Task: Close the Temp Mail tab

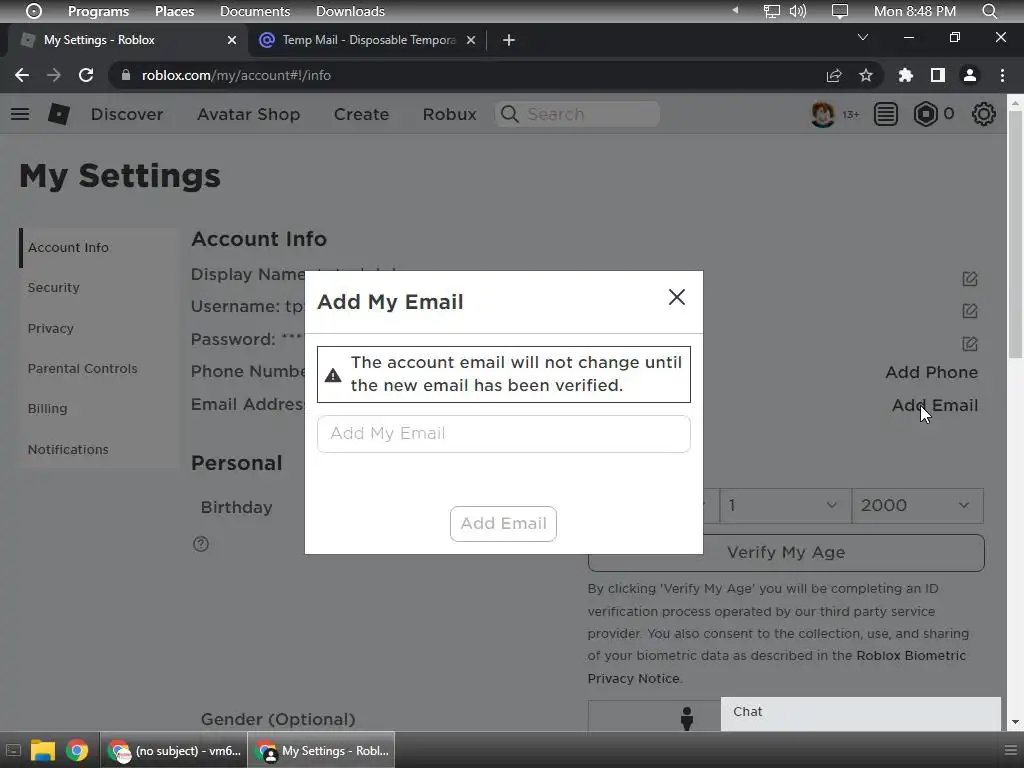Action: pyautogui.click(x=470, y=40)
